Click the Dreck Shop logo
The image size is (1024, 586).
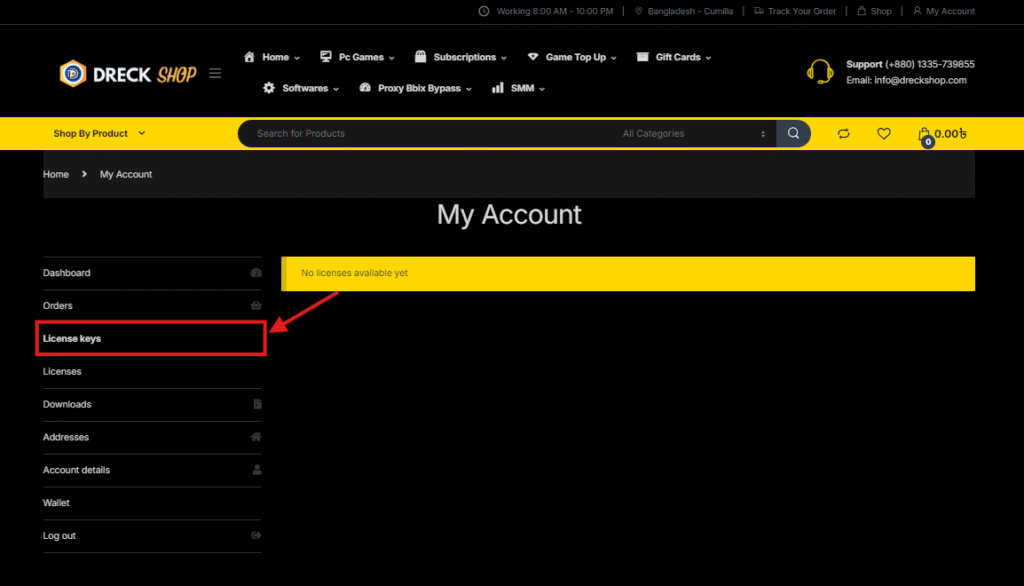[127, 74]
